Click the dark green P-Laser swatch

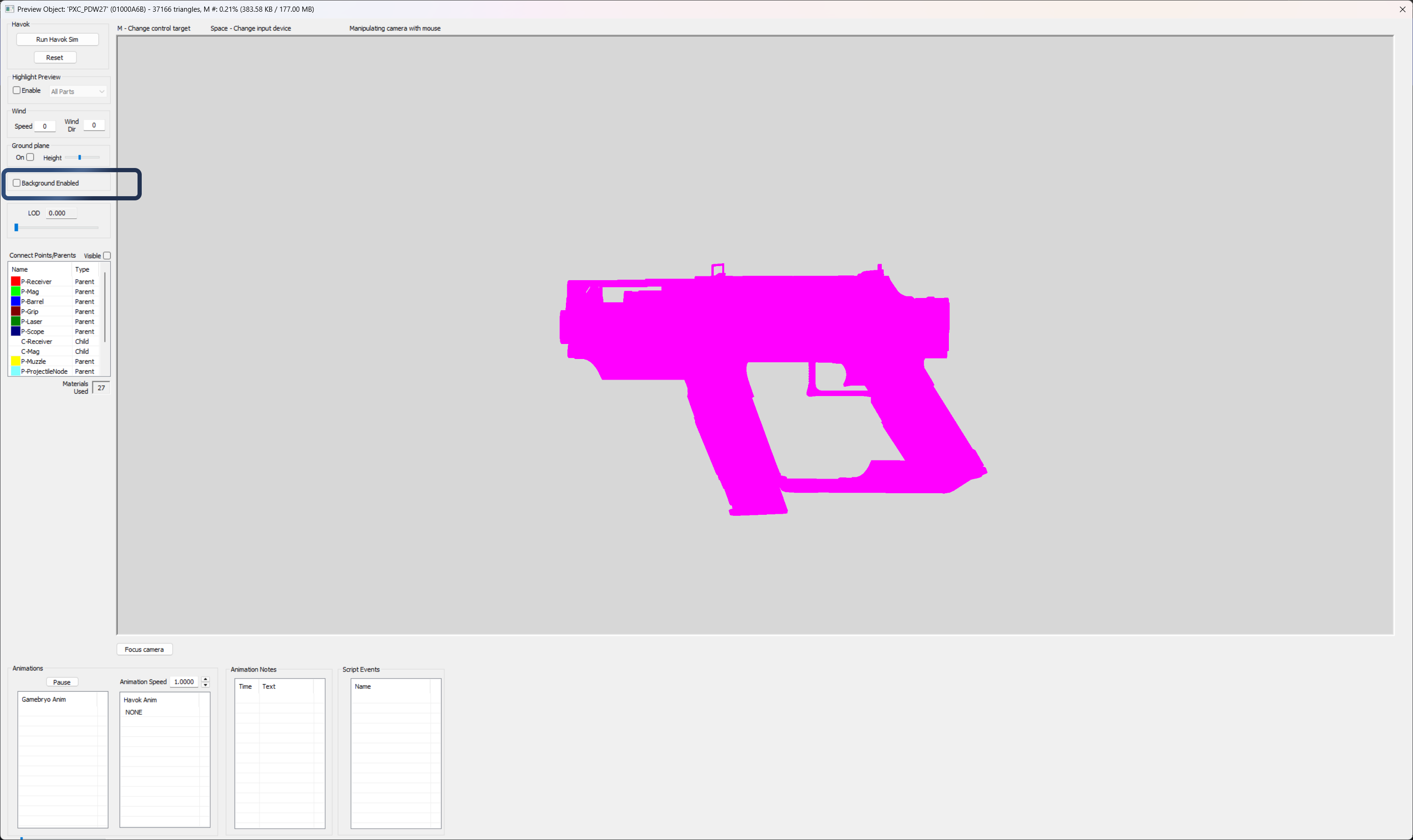(x=16, y=321)
